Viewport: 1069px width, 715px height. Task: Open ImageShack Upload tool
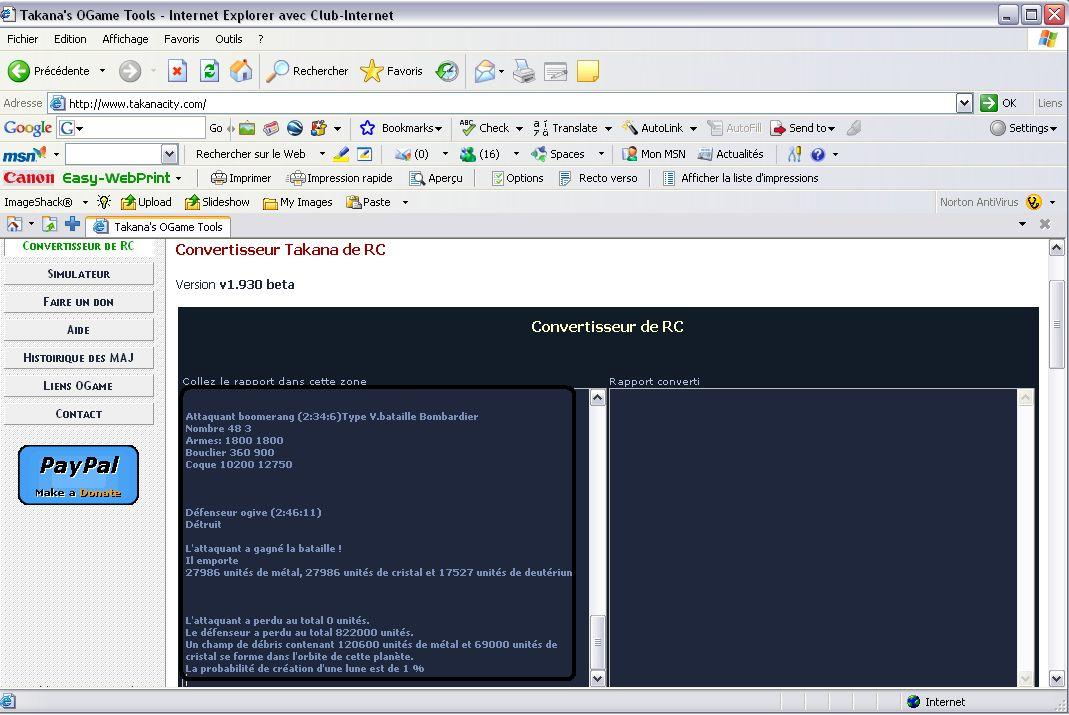(146, 202)
